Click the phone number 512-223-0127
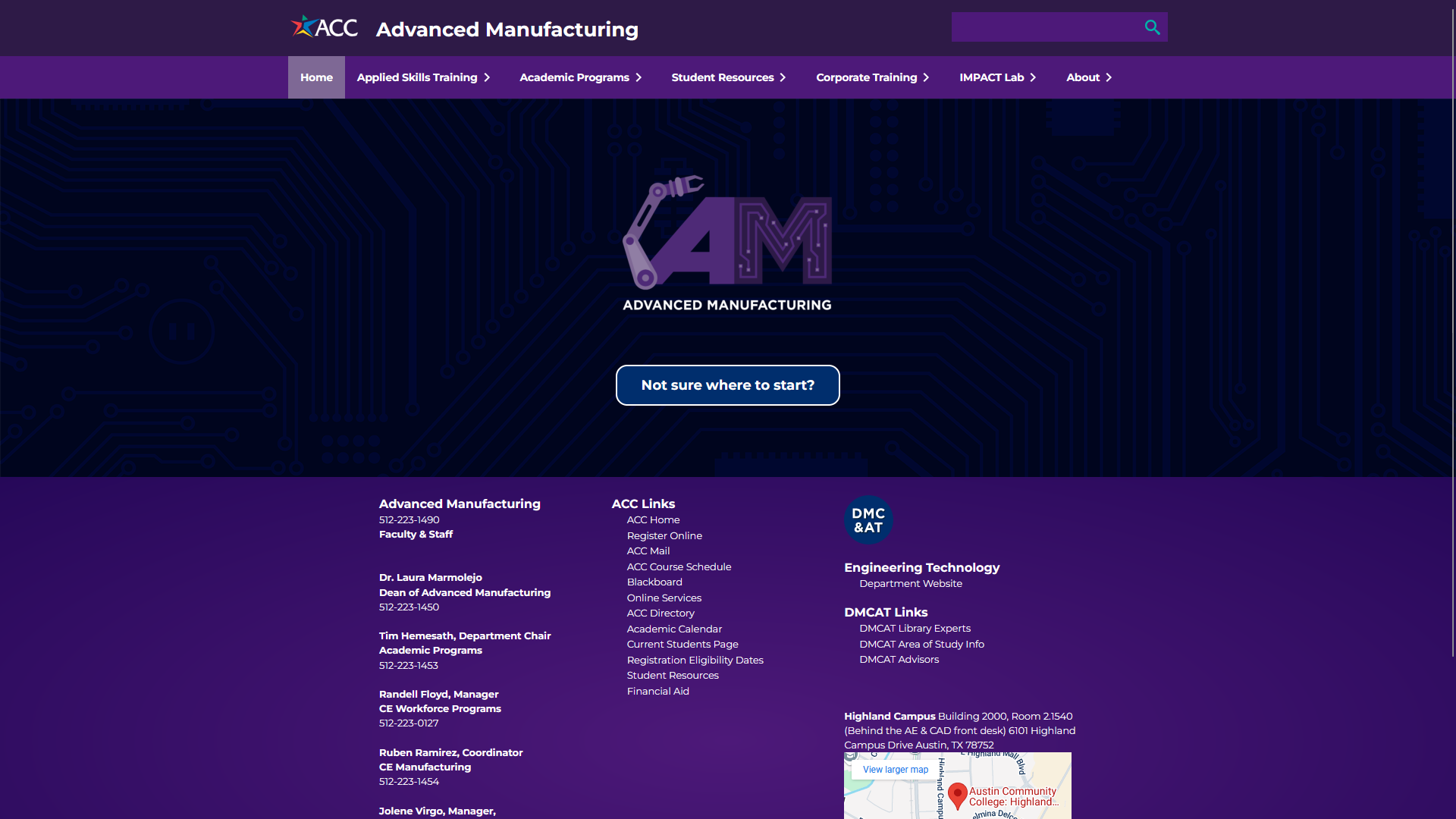This screenshot has width=1456, height=819. coord(409,723)
